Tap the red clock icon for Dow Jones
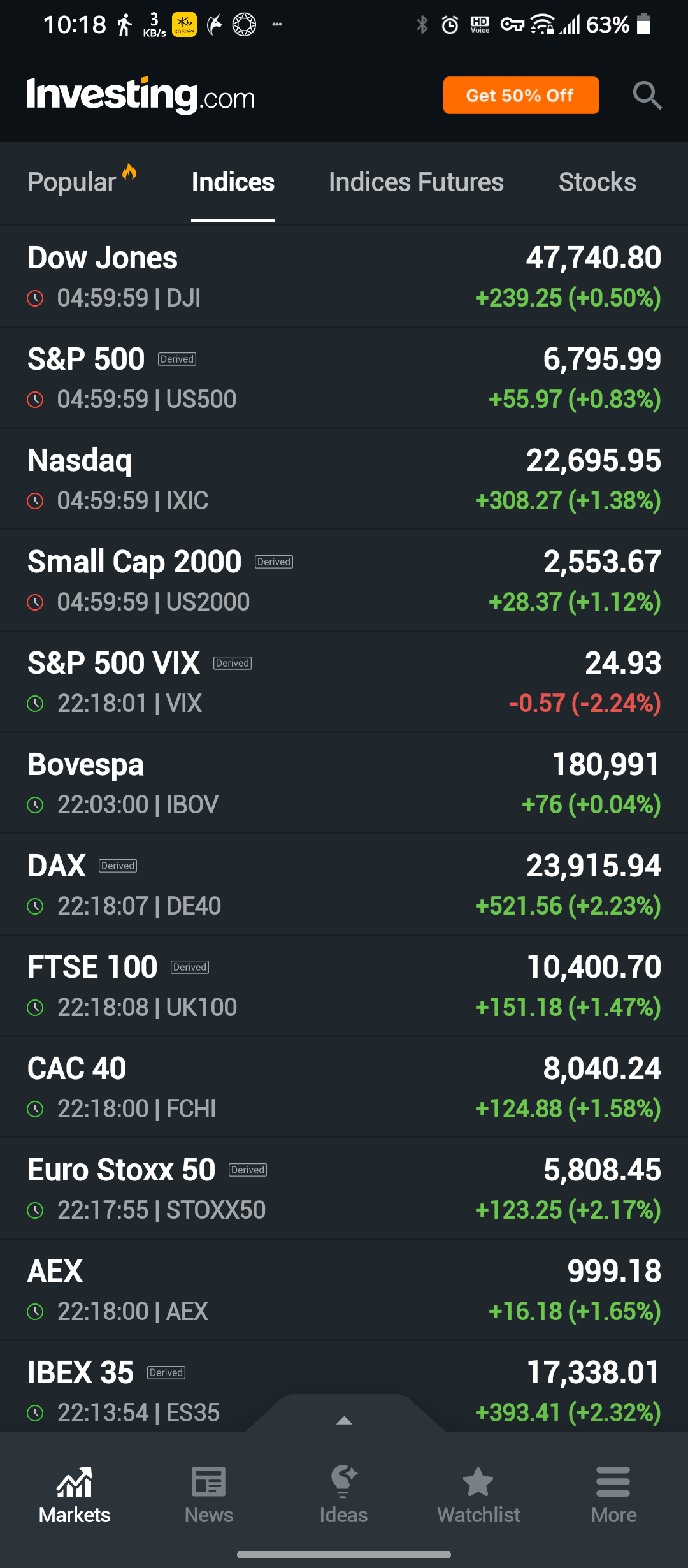688x1568 pixels. [36, 298]
